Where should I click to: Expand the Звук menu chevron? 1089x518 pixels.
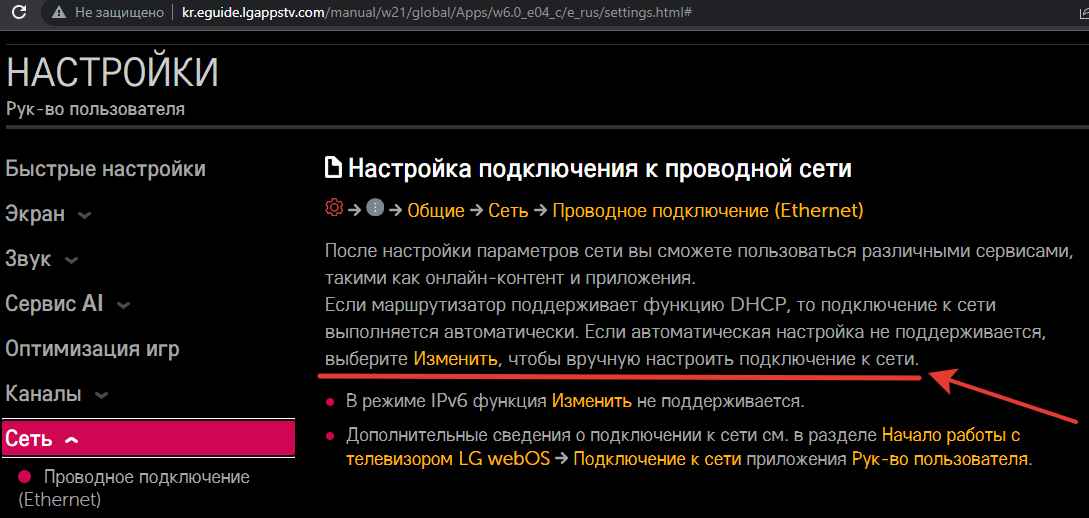(71, 260)
